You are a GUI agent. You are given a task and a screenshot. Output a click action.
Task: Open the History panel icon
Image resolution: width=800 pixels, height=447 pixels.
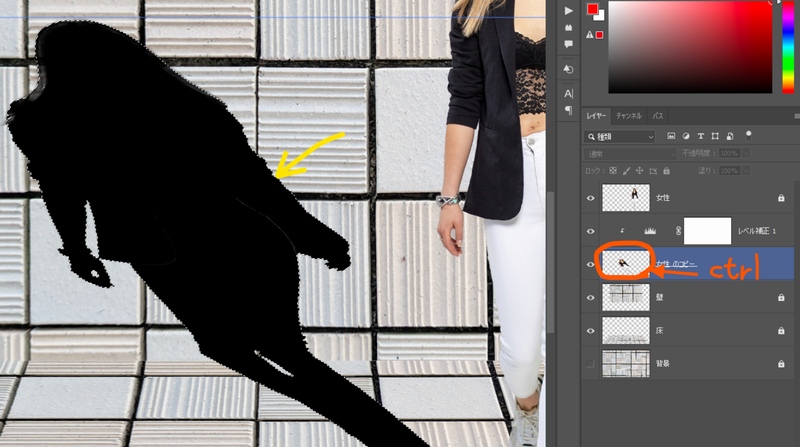[x=569, y=69]
